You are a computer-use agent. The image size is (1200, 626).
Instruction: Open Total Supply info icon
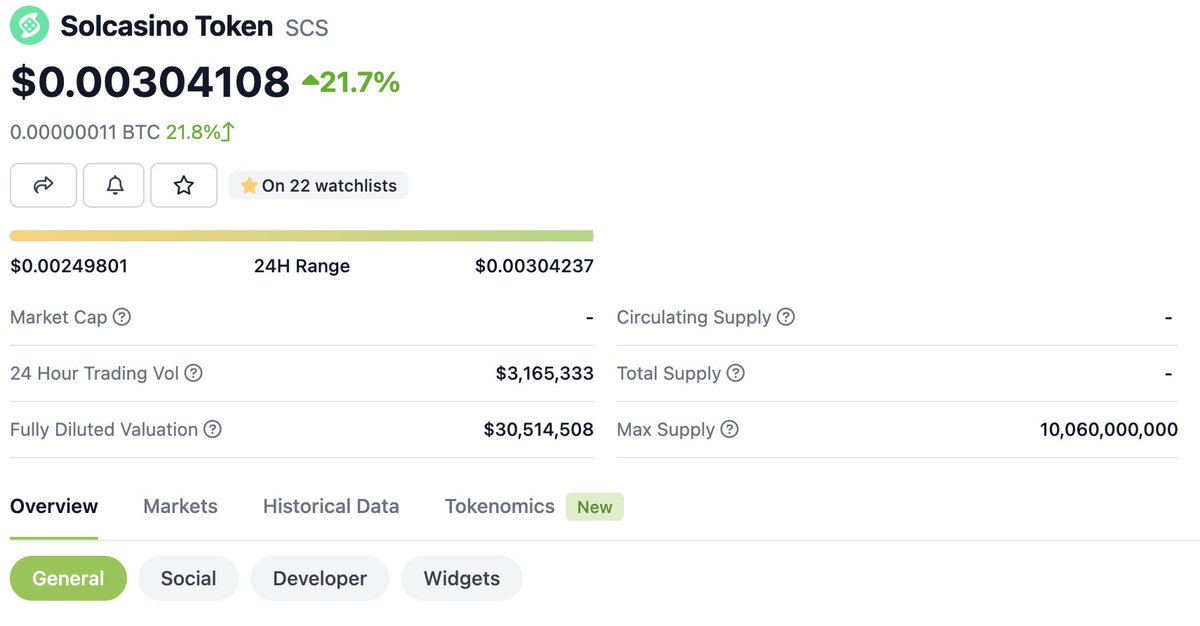click(x=736, y=373)
